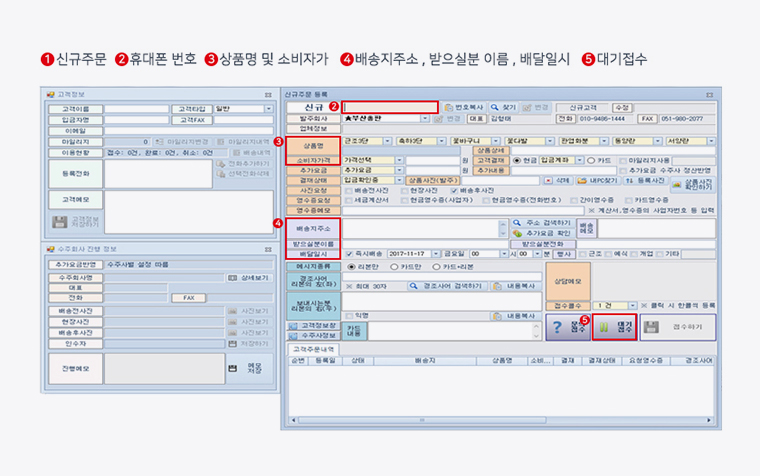This screenshot has width=760, height=476.
Task: Click the 번호복사 copy icon button
Action: pos(463,106)
